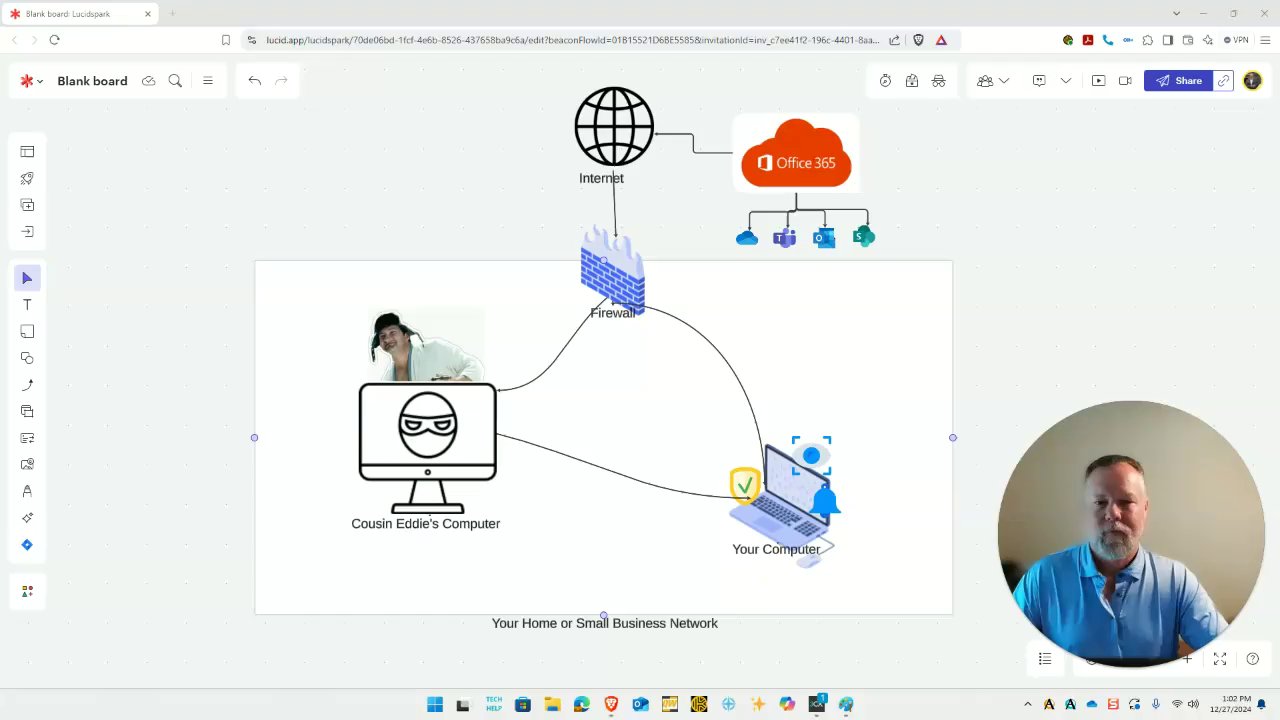The image size is (1280, 720).
Task: Open search in the board header
Action: (175, 81)
